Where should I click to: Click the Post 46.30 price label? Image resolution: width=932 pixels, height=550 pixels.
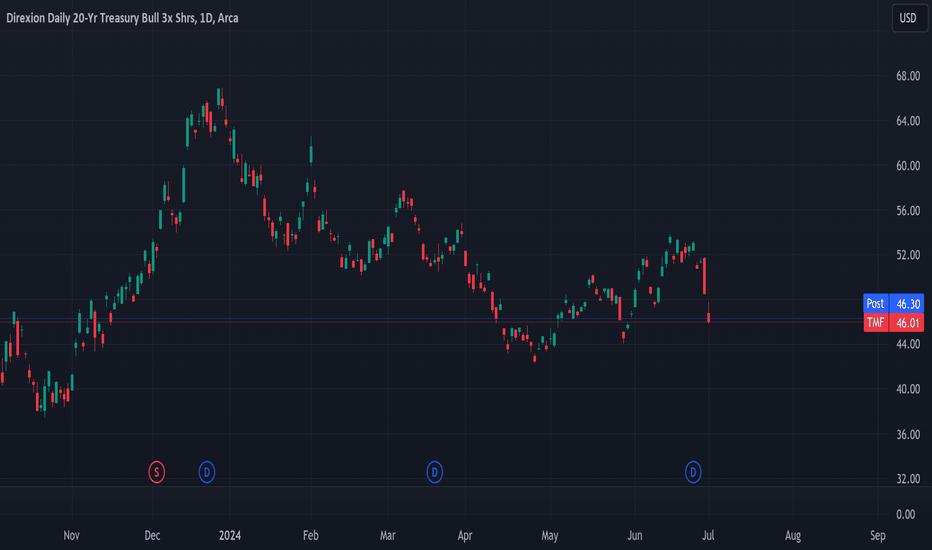pyautogui.click(x=893, y=303)
